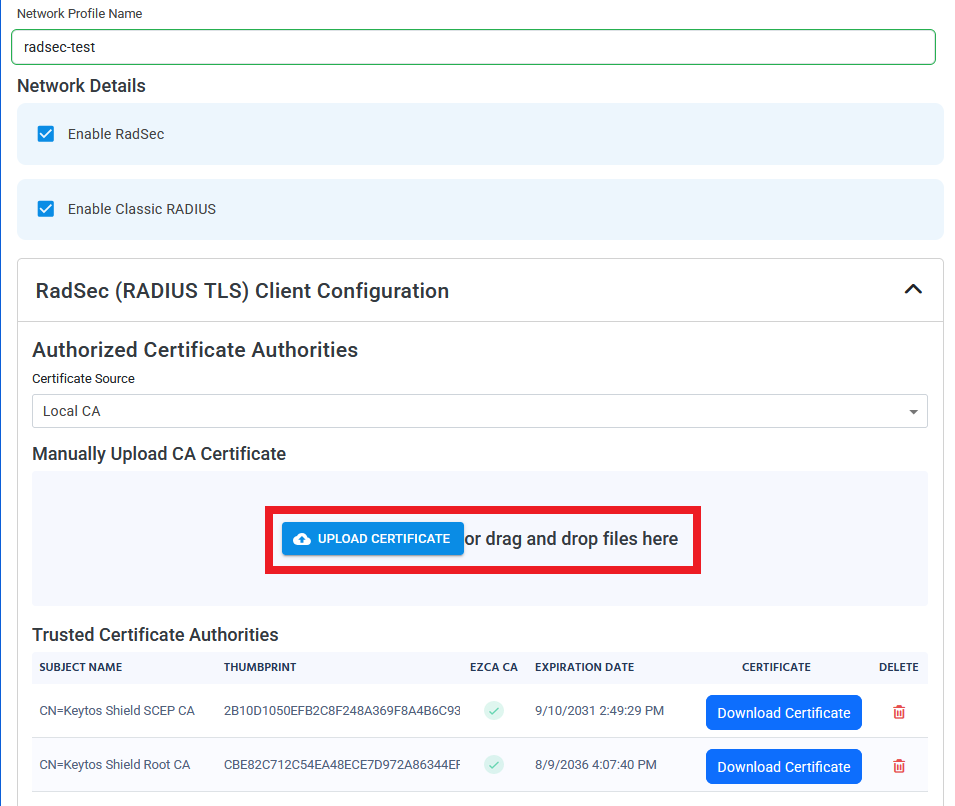The image size is (955, 806).
Task: Click the SUBJECT NAME column header
Action: click(80, 667)
